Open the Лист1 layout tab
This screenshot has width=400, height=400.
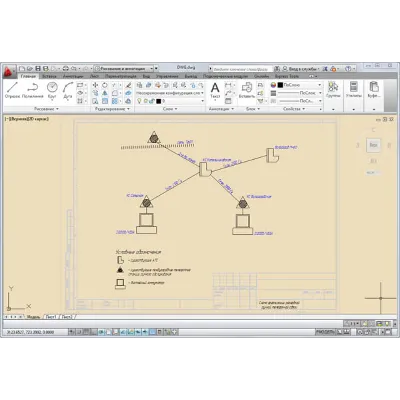pyautogui.click(x=51, y=317)
